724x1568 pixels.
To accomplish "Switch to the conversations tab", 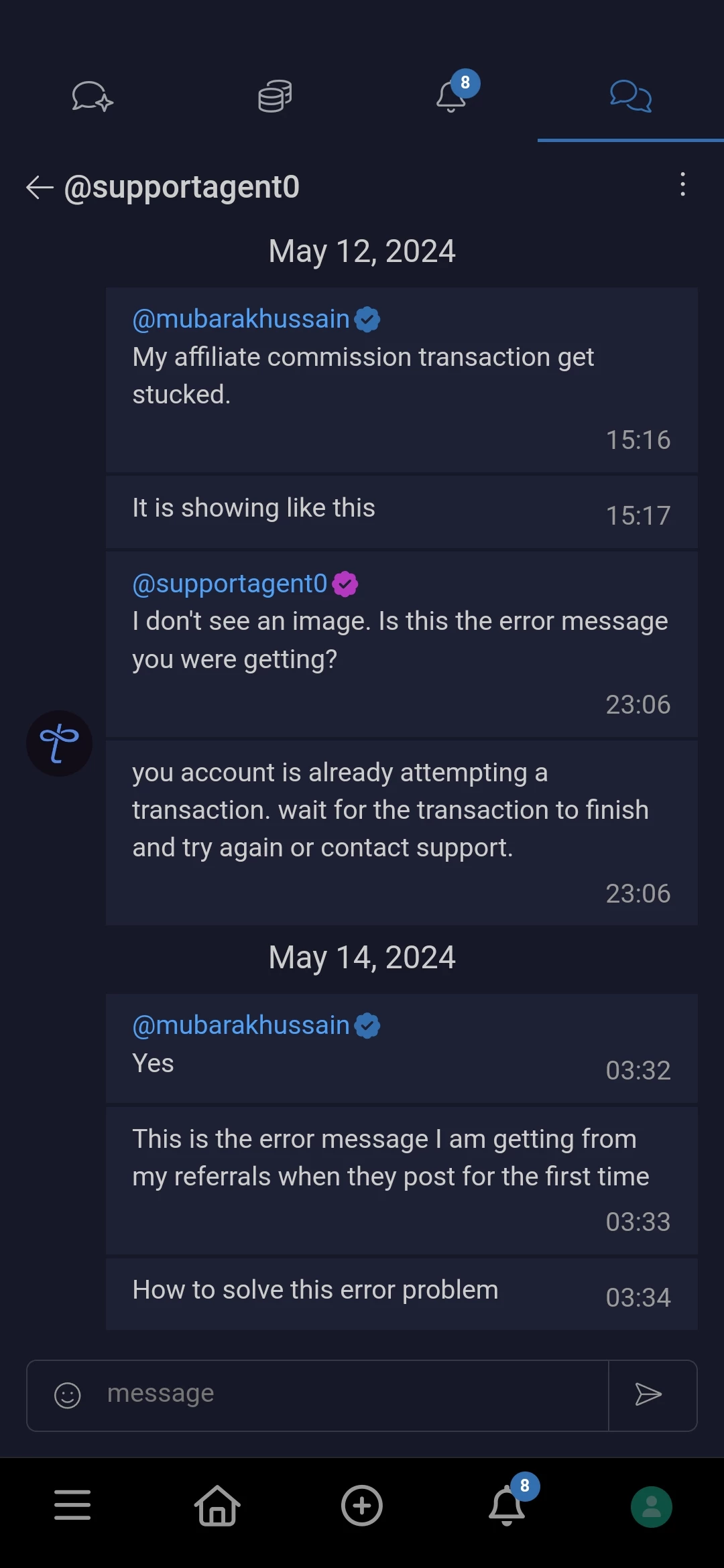I will pos(630,96).
